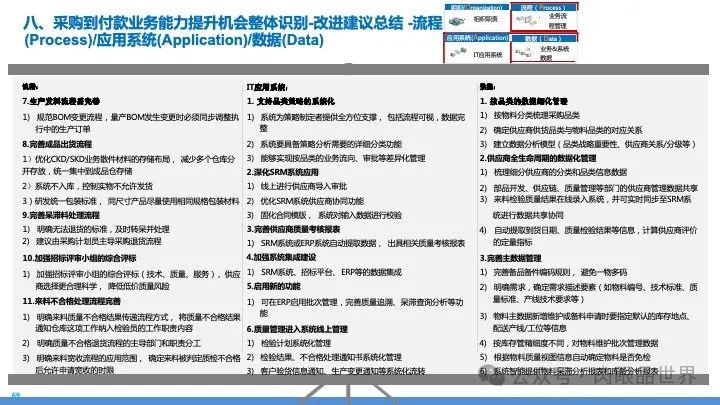Click the Organization legend globe icon
Viewport: 720px width, 405px height.
[457, 21]
